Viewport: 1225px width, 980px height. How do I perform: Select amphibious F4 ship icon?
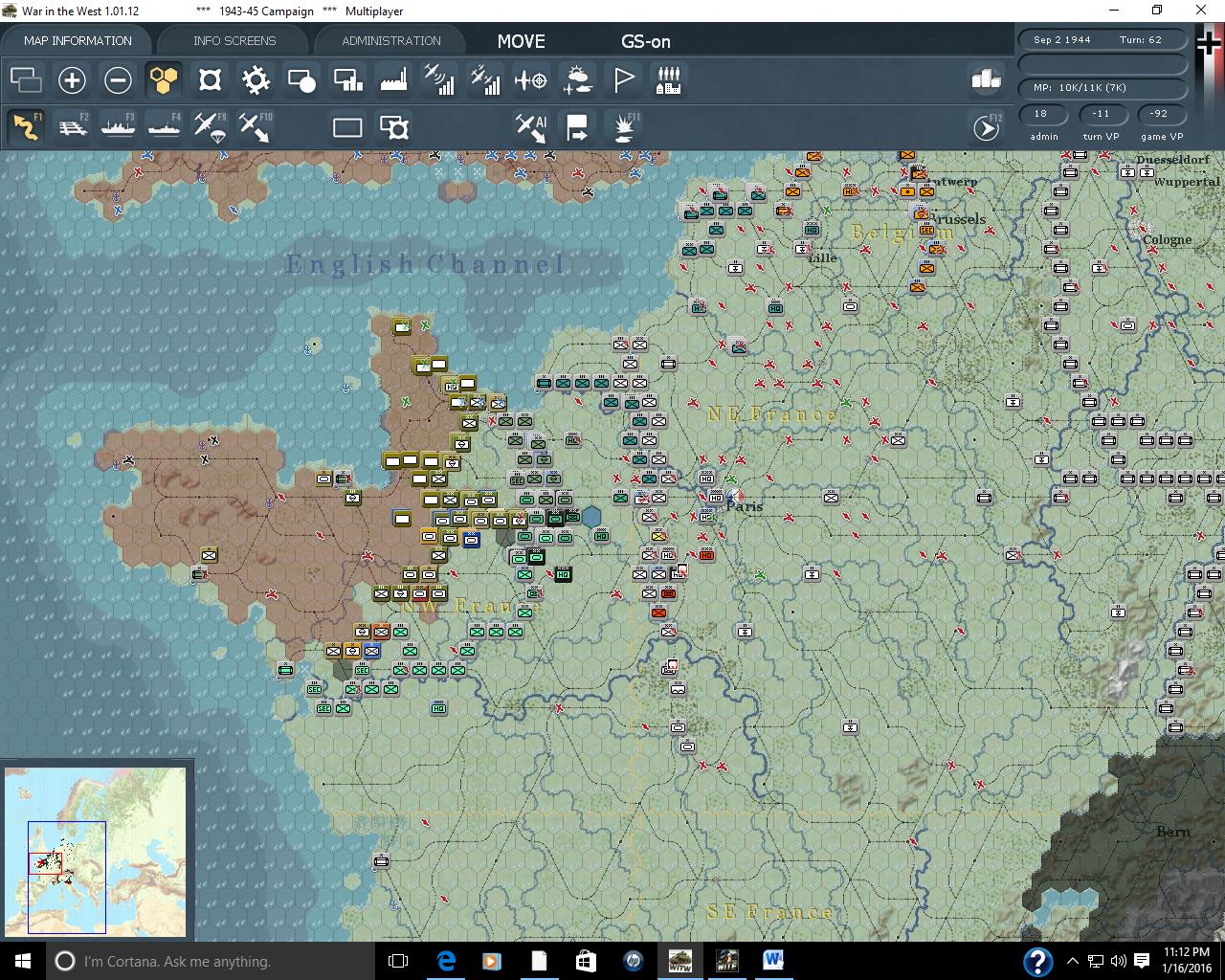tap(164, 127)
